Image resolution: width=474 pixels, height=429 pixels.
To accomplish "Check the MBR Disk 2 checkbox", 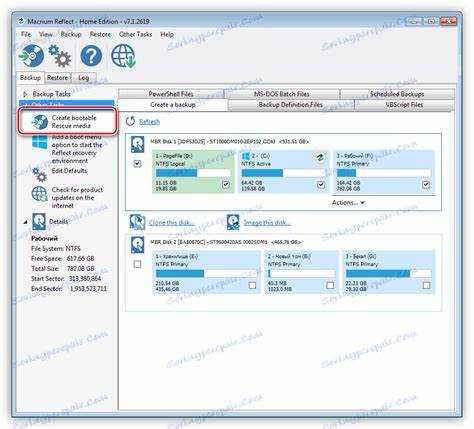I will pyautogui.click(x=137, y=264).
